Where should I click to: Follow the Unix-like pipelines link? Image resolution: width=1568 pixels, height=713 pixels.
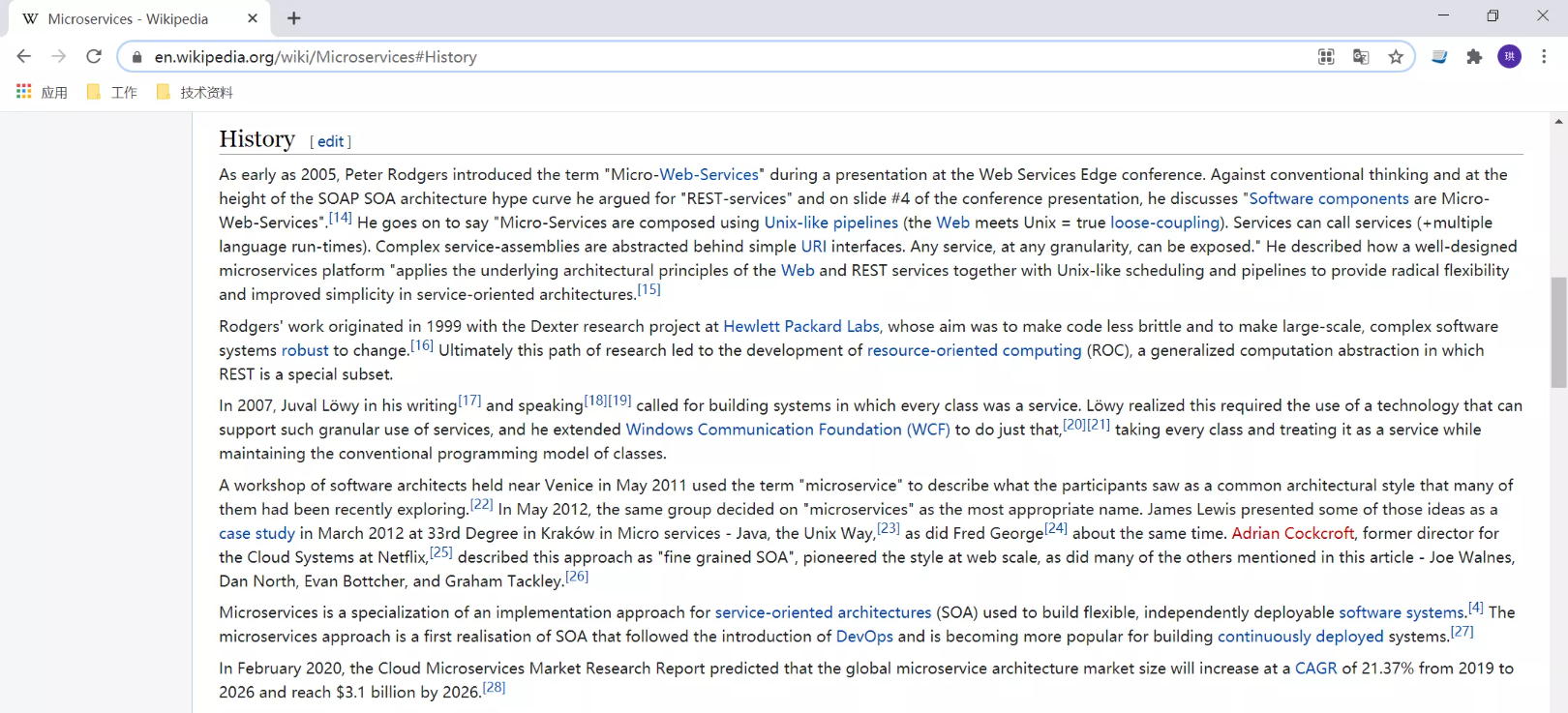[831, 223]
